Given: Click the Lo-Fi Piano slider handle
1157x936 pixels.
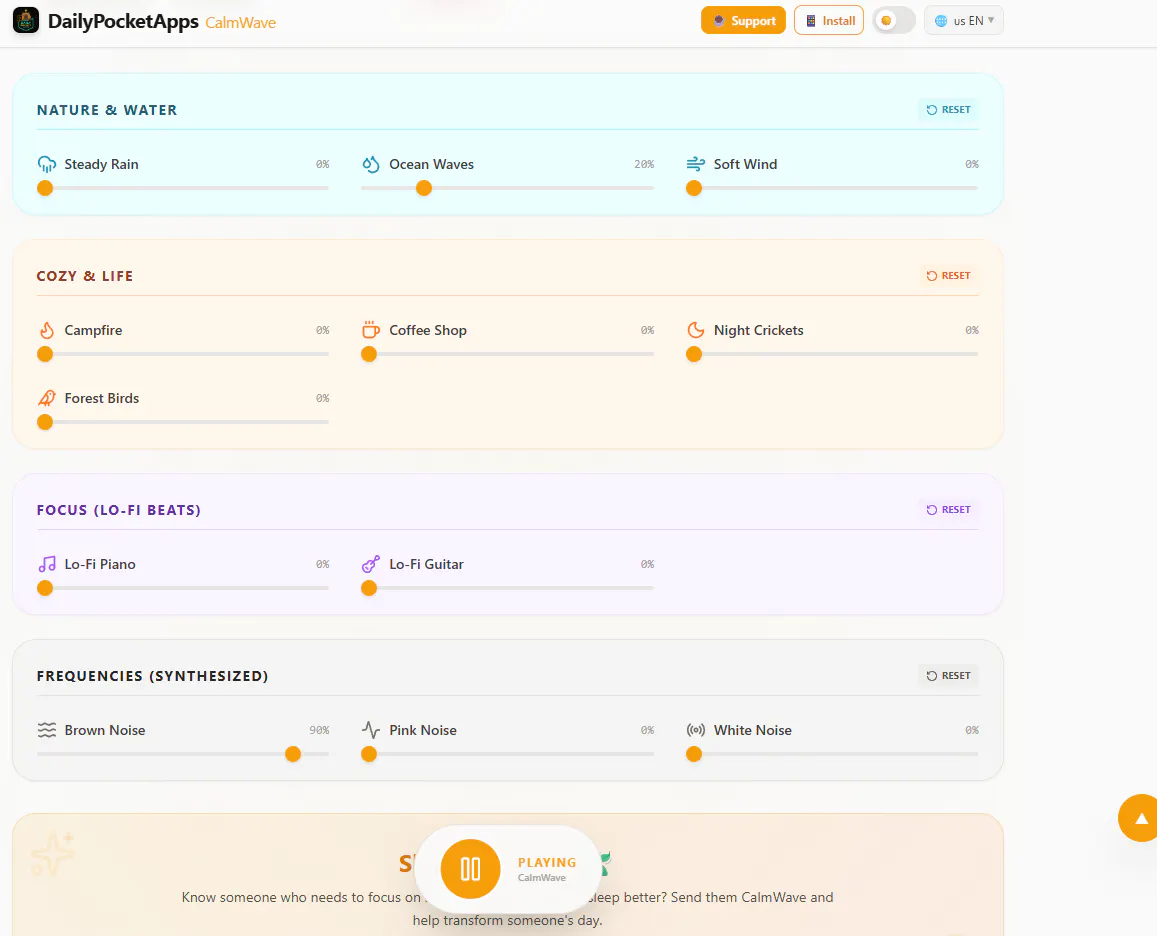Looking at the screenshot, I should (45, 588).
